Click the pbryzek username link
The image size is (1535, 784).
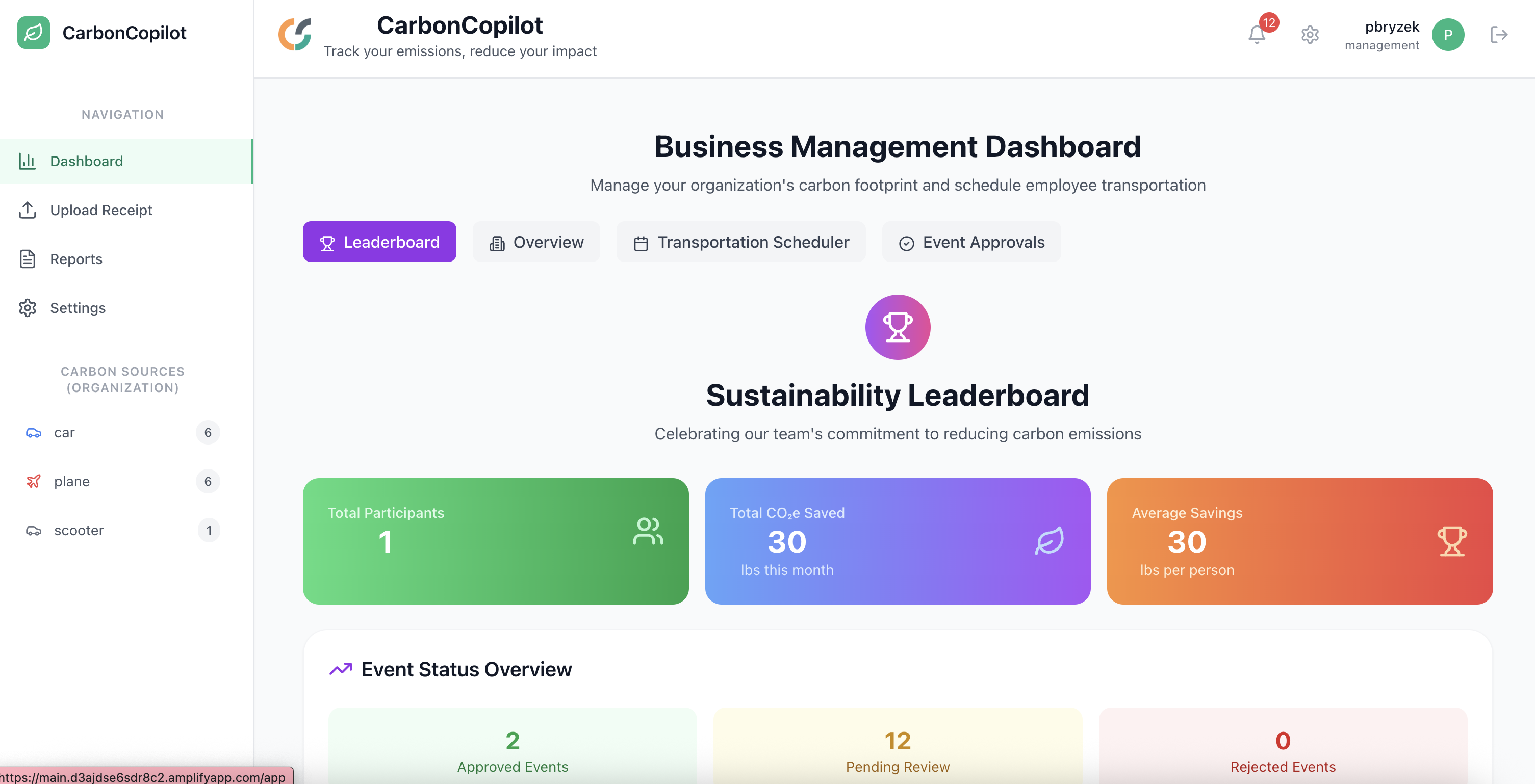(x=1391, y=27)
